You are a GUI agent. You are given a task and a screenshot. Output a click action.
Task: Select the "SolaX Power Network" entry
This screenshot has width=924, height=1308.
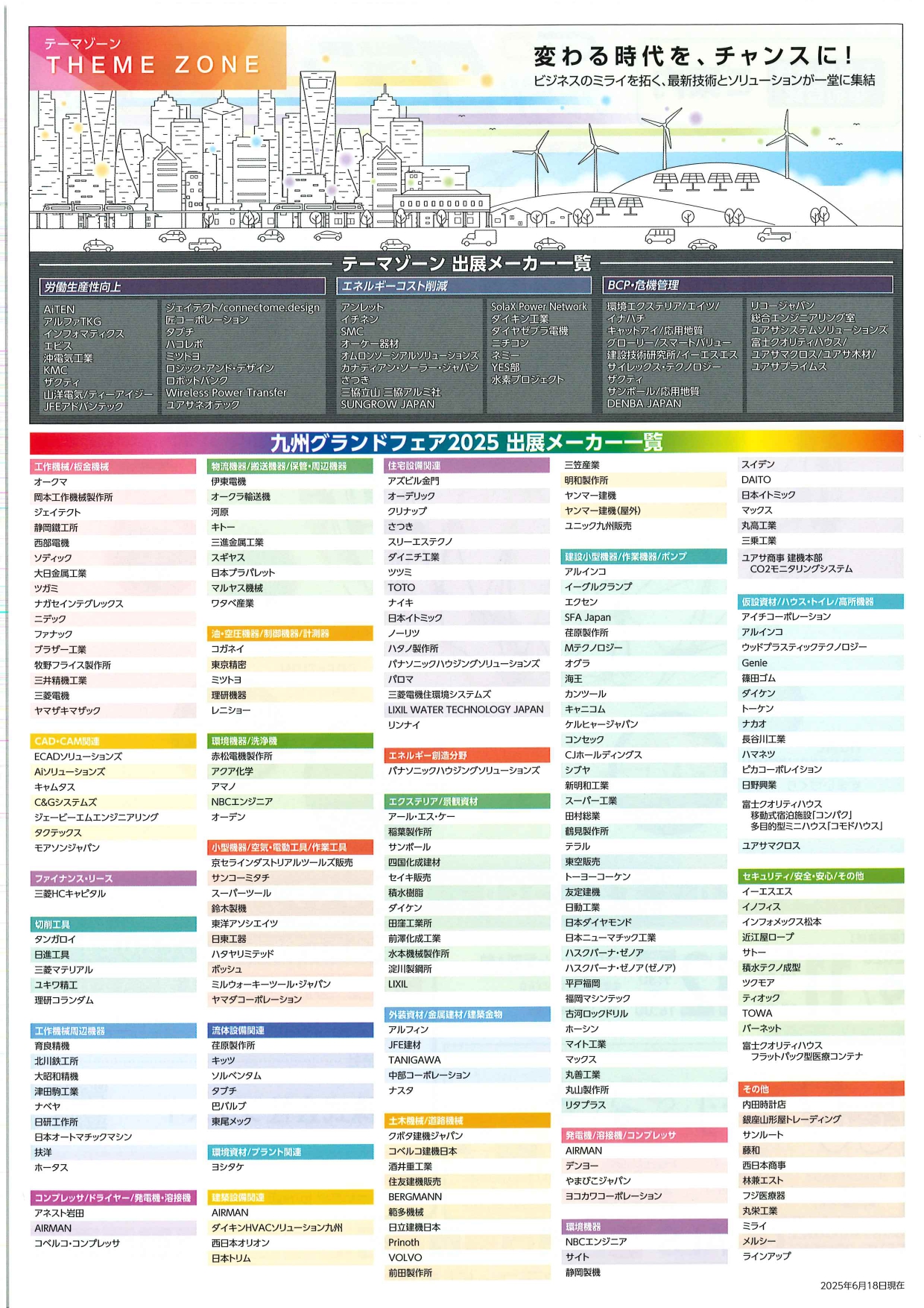[x=539, y=306]
